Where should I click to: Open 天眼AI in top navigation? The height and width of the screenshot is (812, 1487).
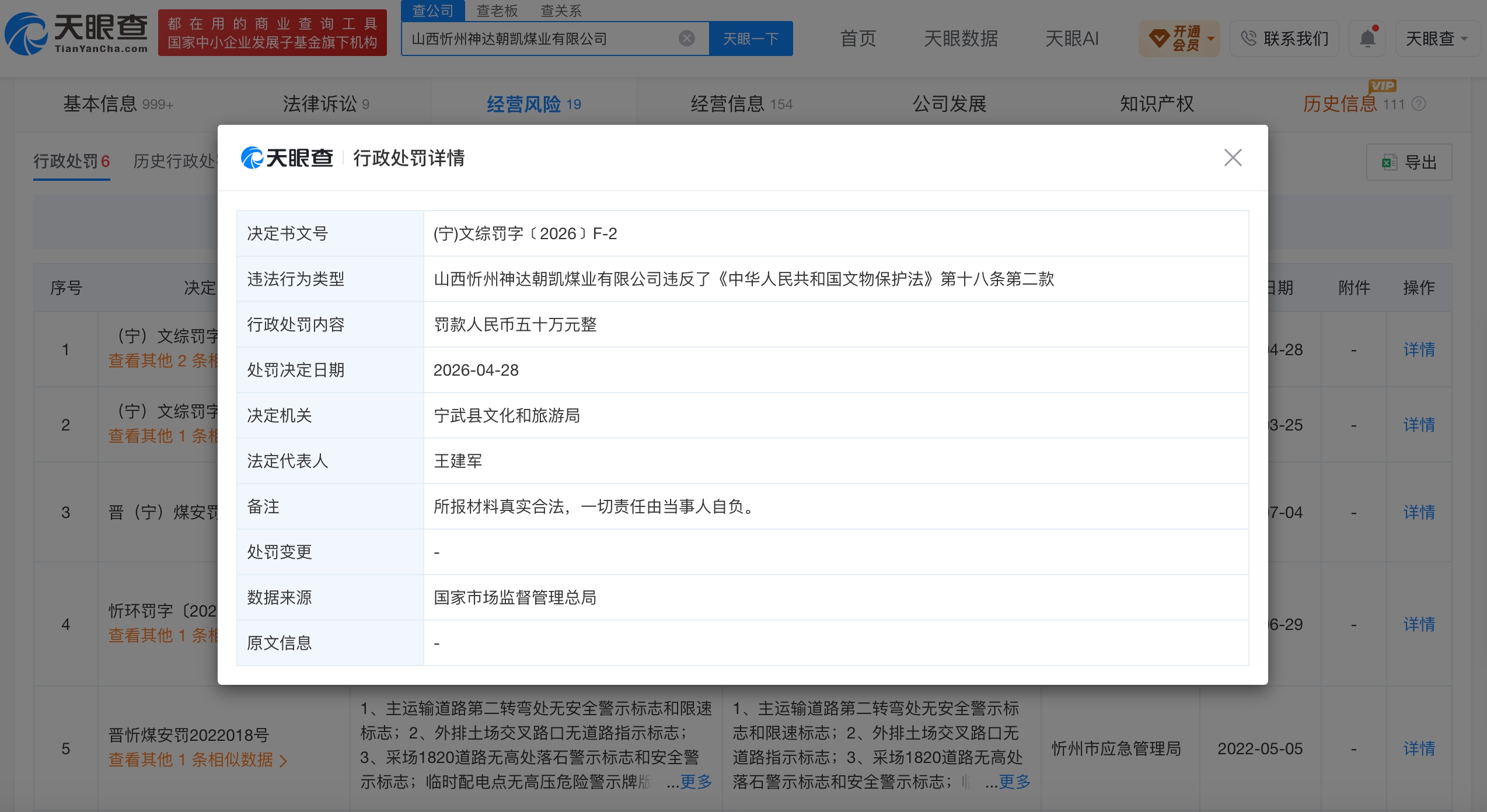[x=1071, y=38]
